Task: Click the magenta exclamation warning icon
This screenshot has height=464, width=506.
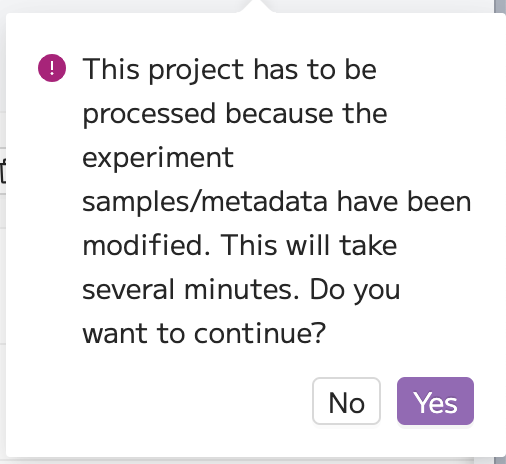Action: [x=52, y=68]
